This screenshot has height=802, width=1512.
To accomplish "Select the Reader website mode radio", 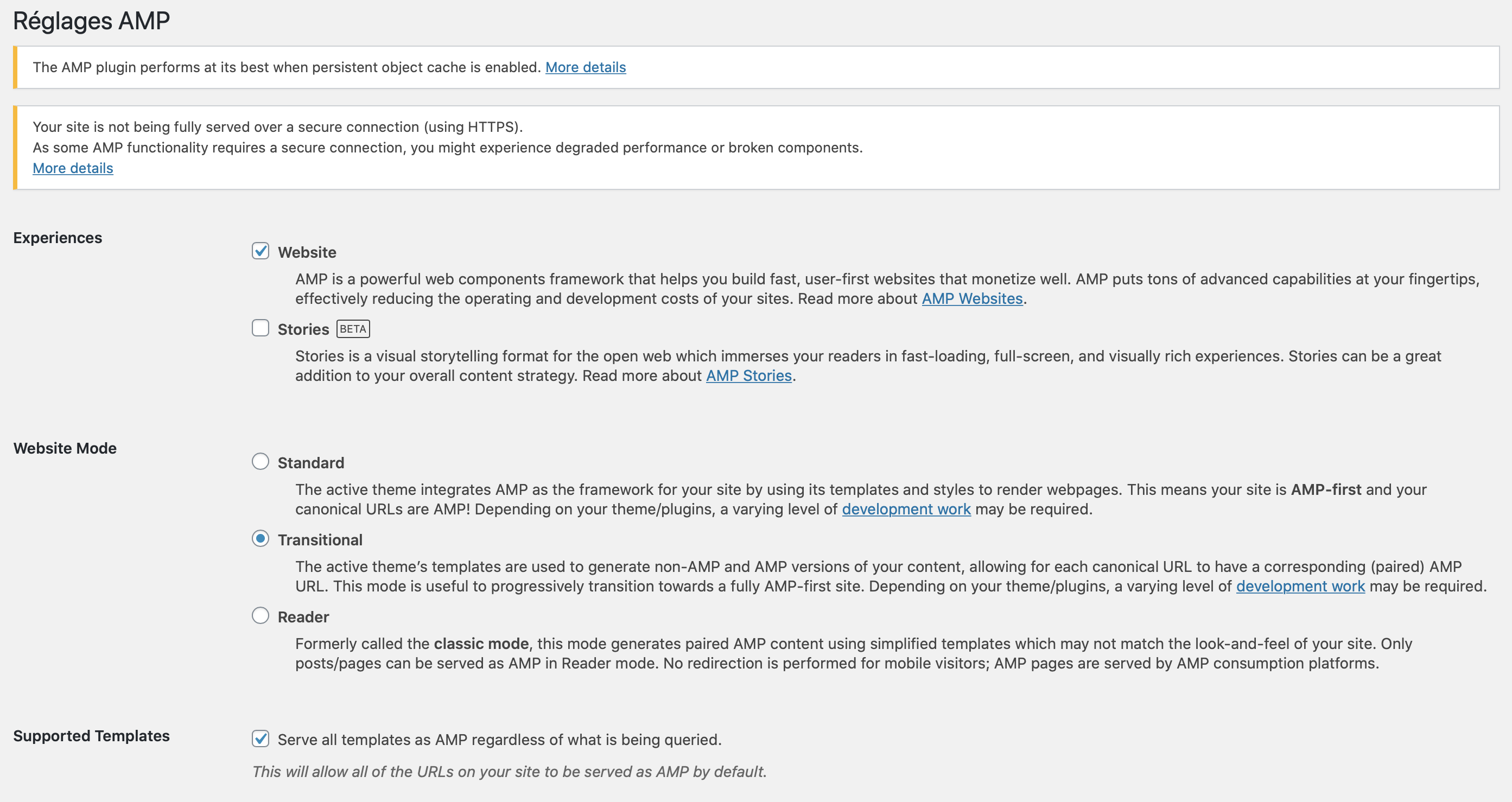I will pos(260,615).
